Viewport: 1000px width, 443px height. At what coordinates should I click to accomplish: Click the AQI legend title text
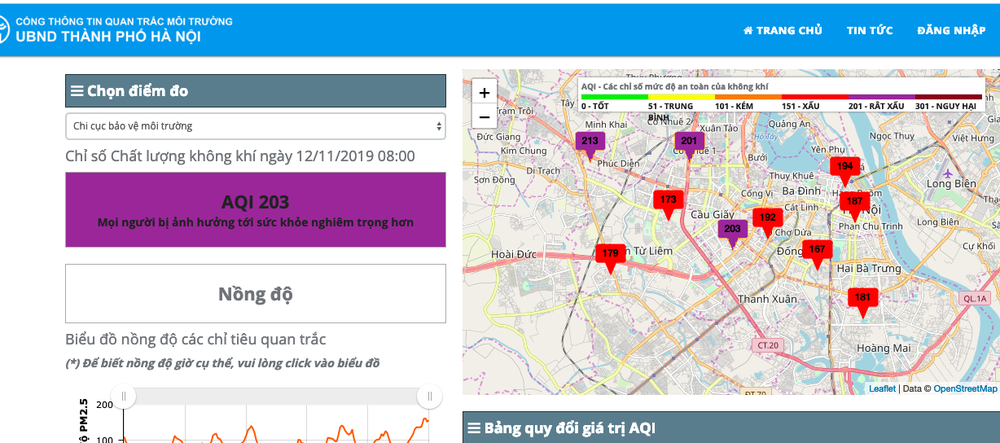[675, 86]
